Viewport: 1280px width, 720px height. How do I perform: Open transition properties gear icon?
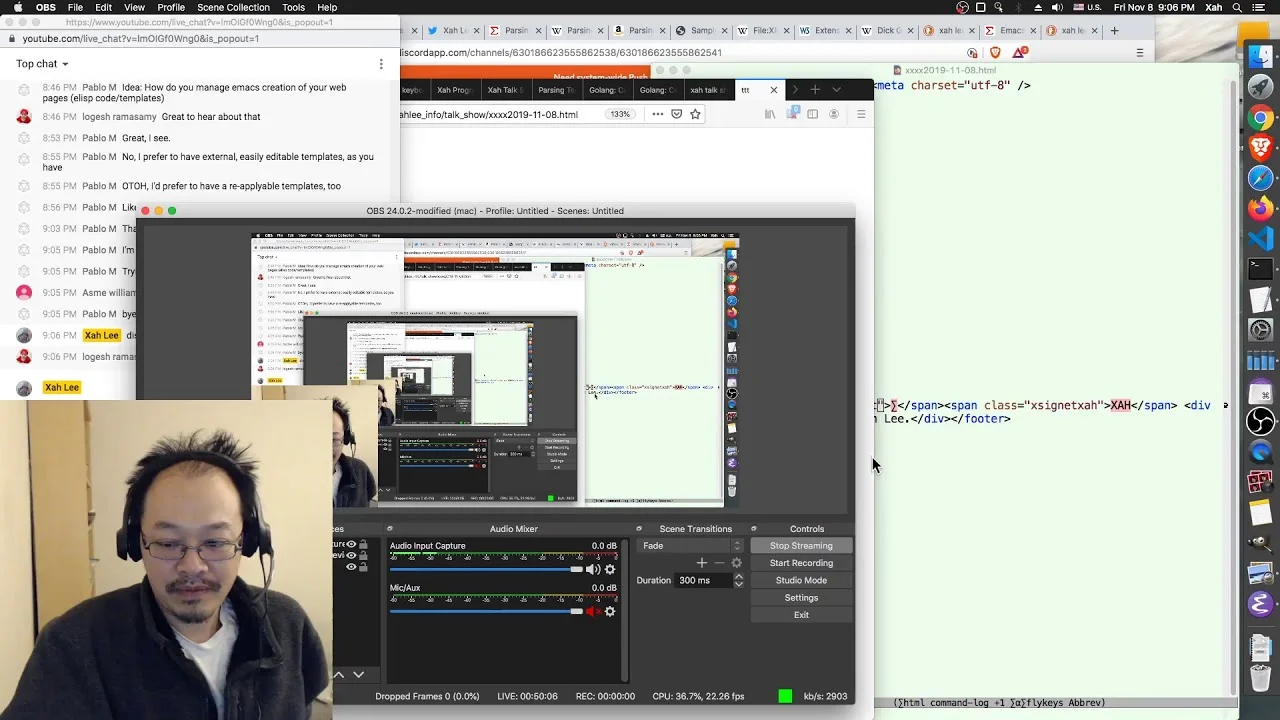737,563
